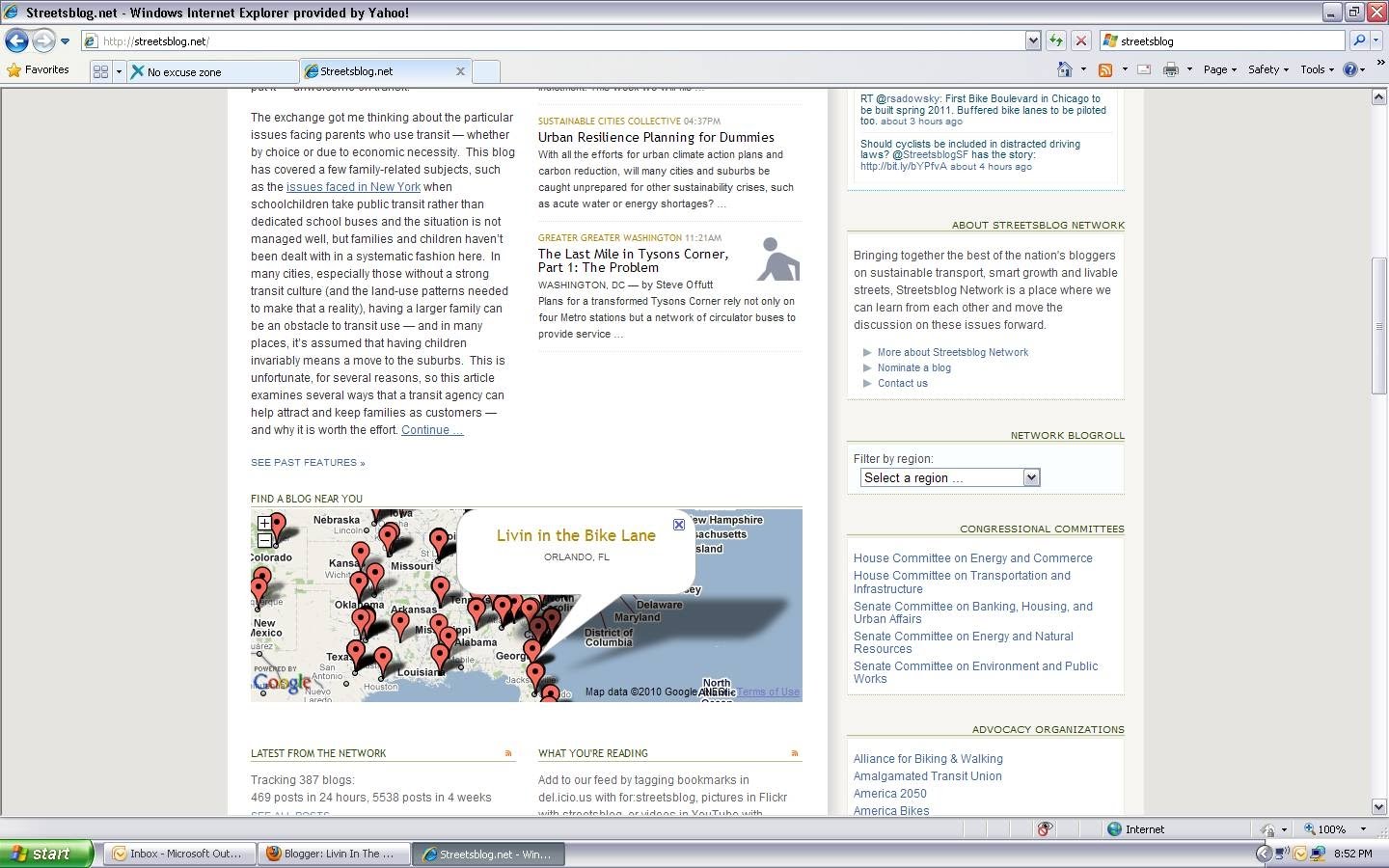Open the Urban Resilience Planning for Dummies headline
The image size is (1389, 868).
pos(656,137)
